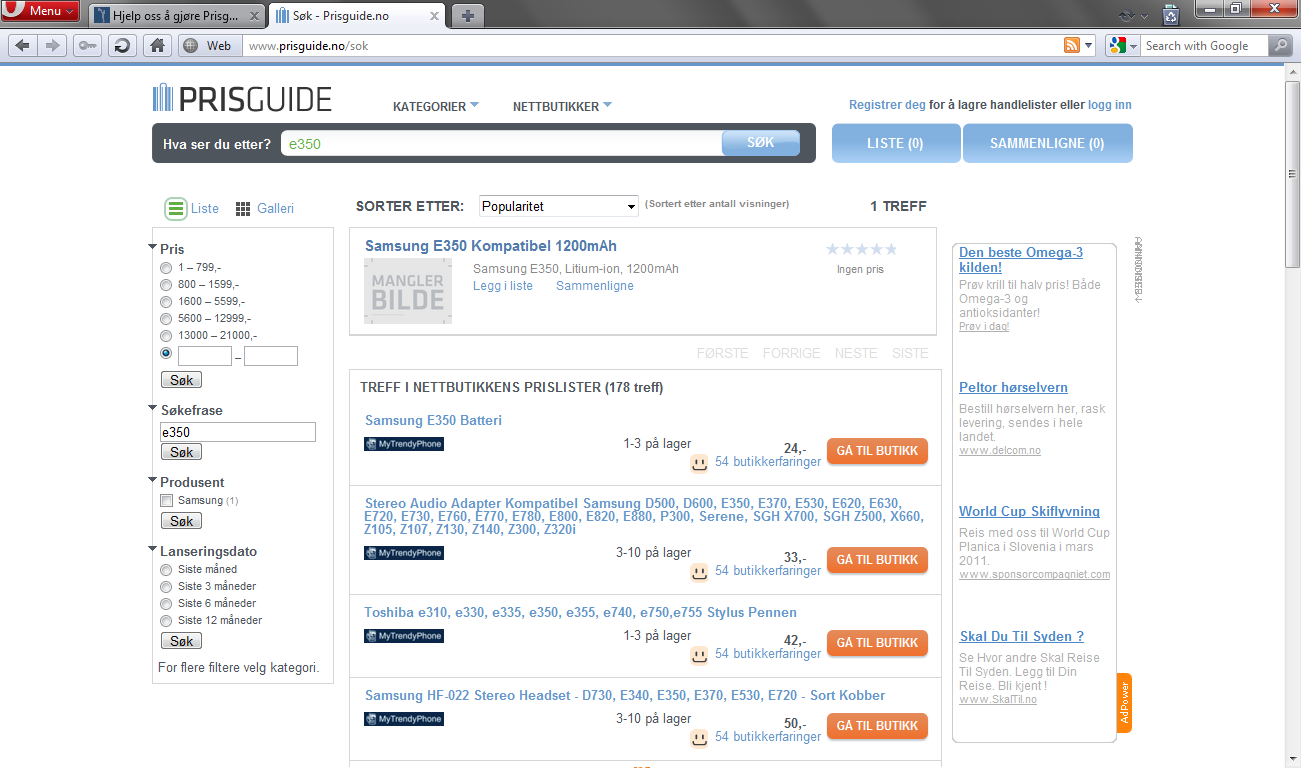Open the Popularitet sort dropdown

pyautogui.click(x=559, y=207)
